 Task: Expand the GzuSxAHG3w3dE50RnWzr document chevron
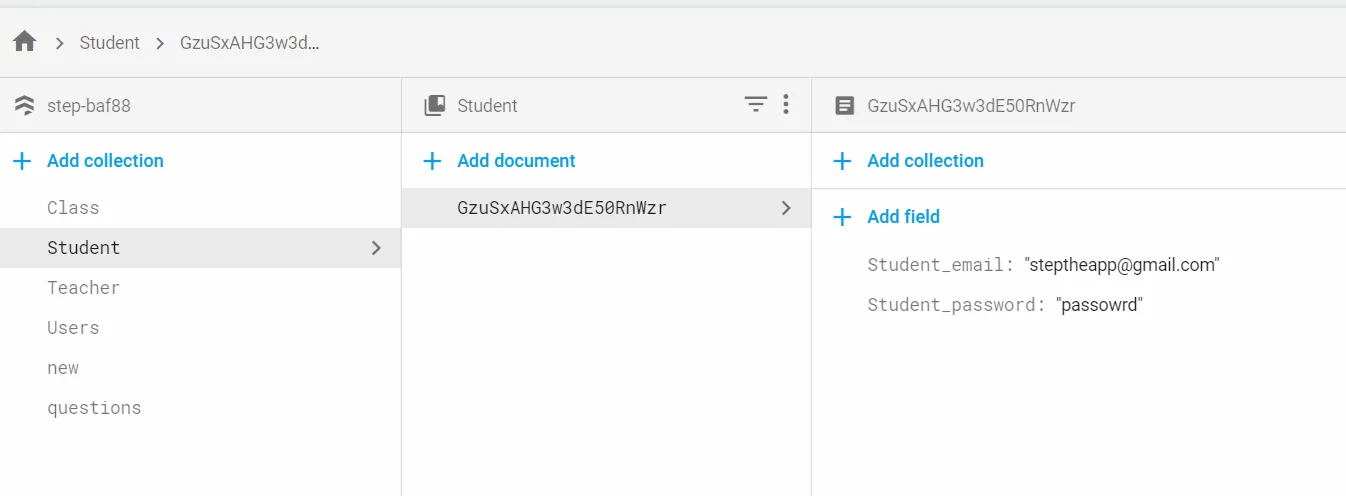(786, 208)
